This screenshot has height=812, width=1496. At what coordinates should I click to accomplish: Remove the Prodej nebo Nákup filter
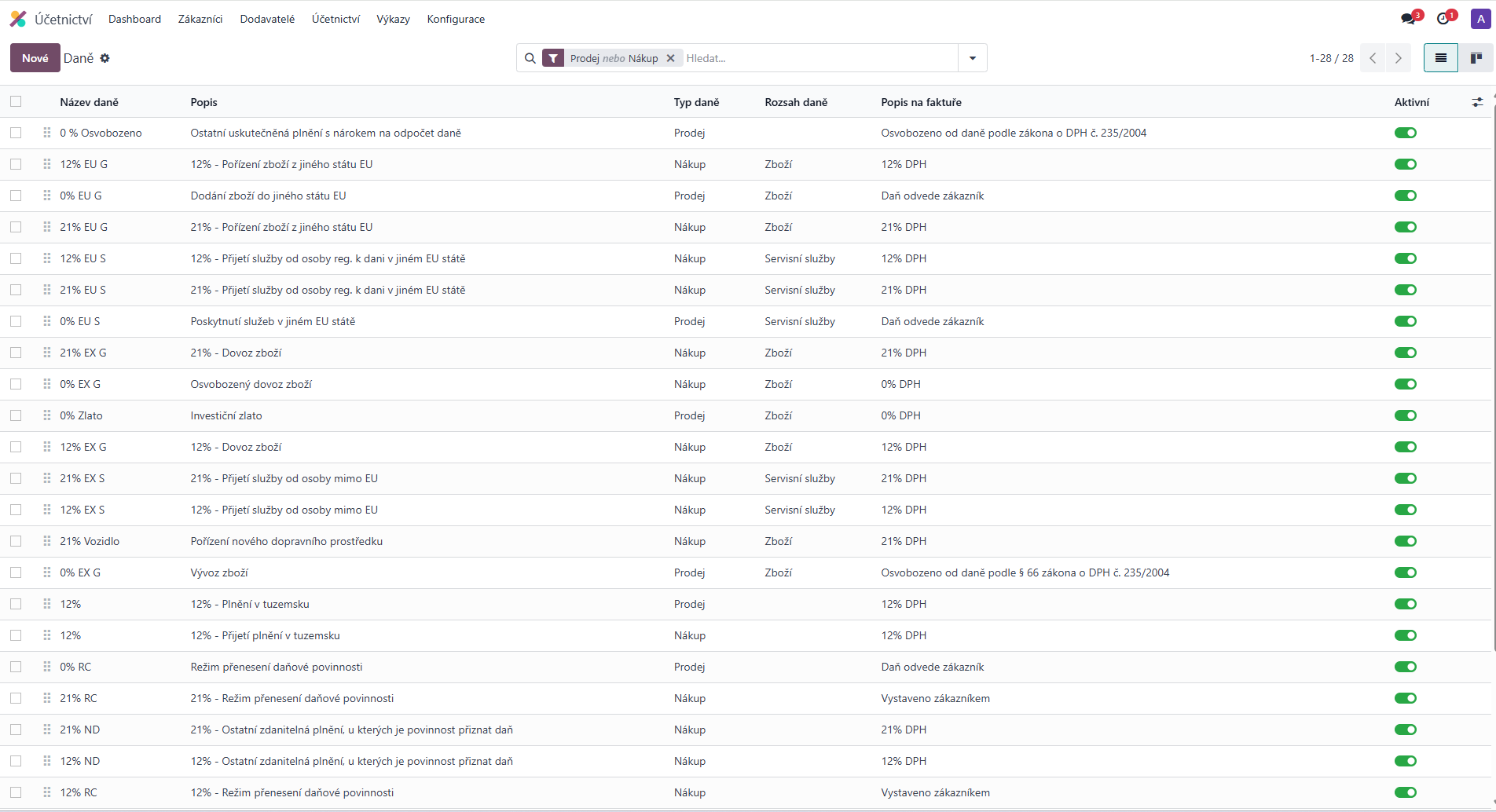click(670, 58)
